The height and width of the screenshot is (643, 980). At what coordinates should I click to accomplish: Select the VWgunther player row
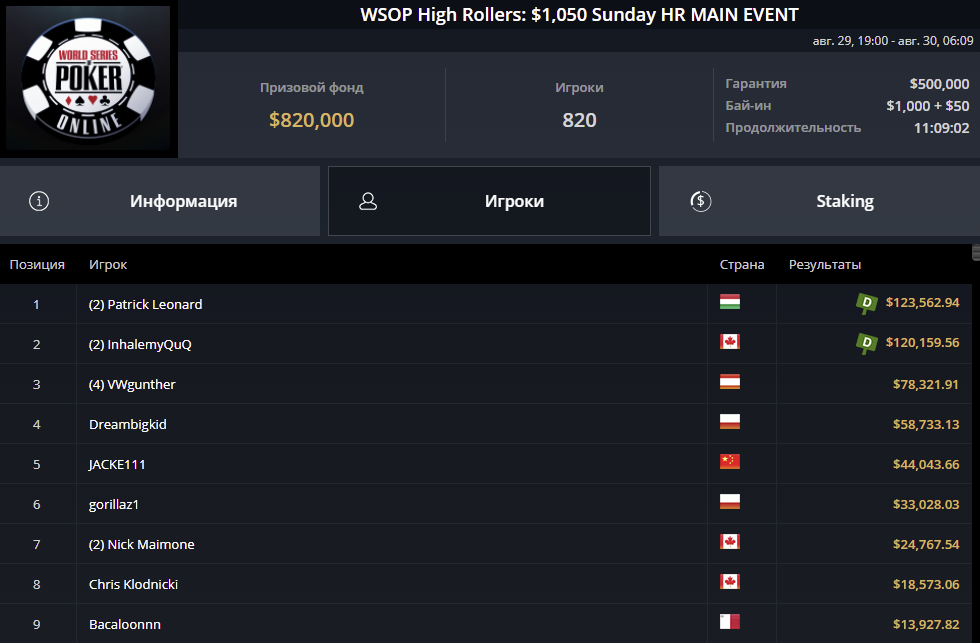486,384
